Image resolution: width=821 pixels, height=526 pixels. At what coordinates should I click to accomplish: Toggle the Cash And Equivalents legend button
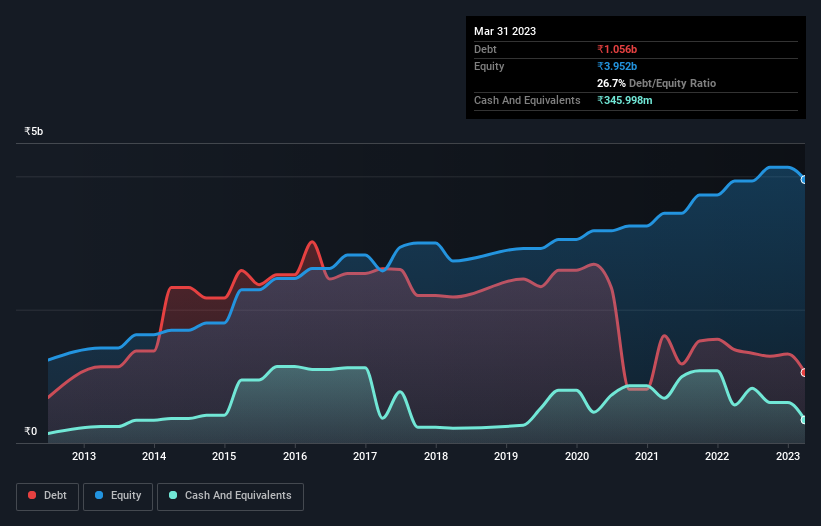coord(230,496)
